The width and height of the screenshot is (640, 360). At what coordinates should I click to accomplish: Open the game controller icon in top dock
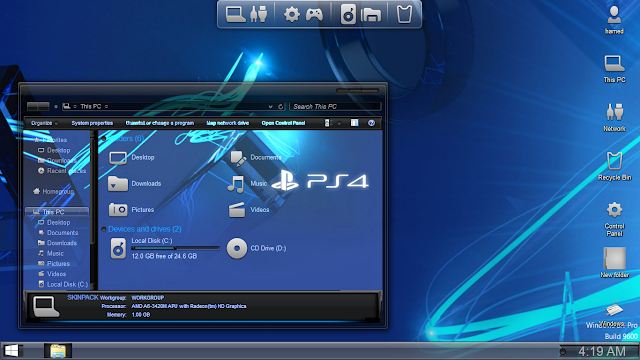[314, 15]
